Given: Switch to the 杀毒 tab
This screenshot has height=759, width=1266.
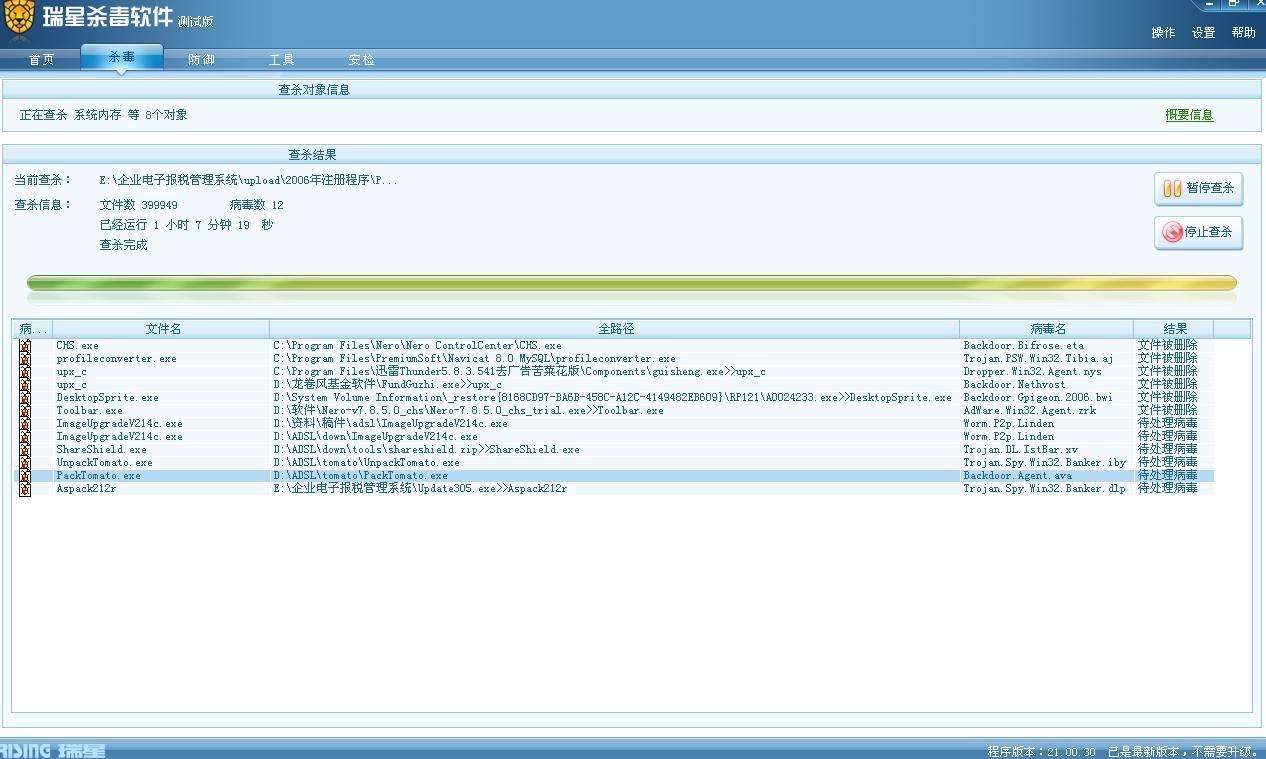Looking at the screenshot, I should coord(122,58).
